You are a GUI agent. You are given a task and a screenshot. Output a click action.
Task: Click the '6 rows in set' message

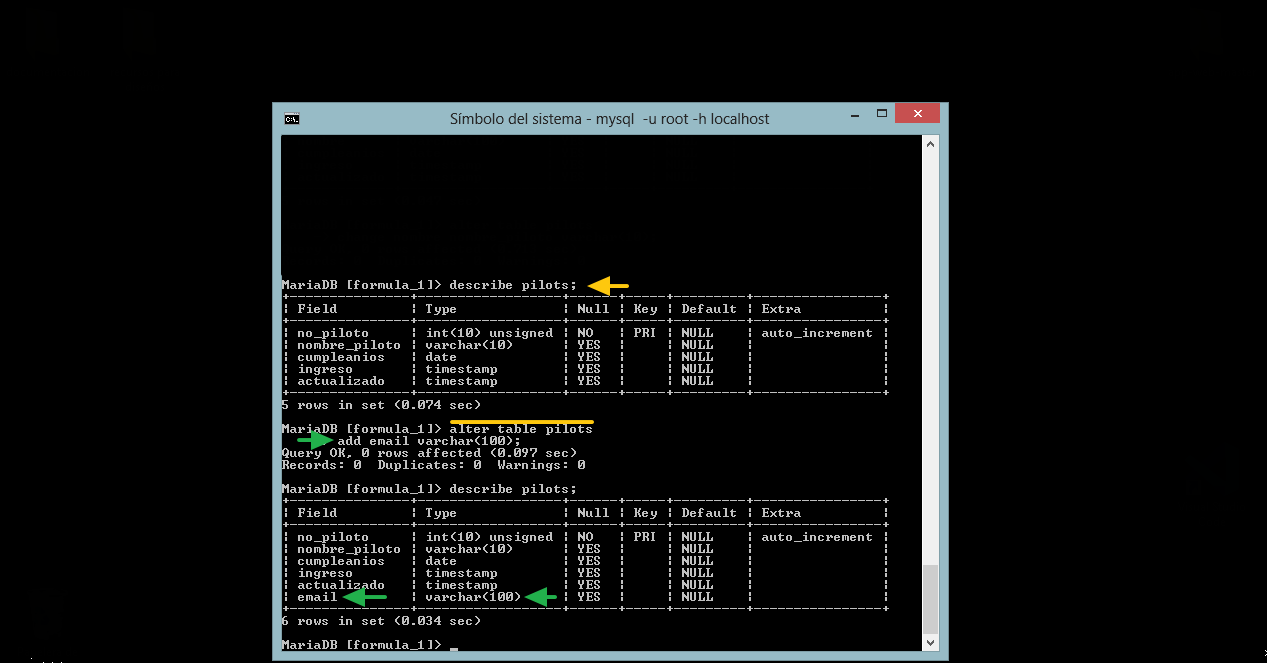(381, 621)
